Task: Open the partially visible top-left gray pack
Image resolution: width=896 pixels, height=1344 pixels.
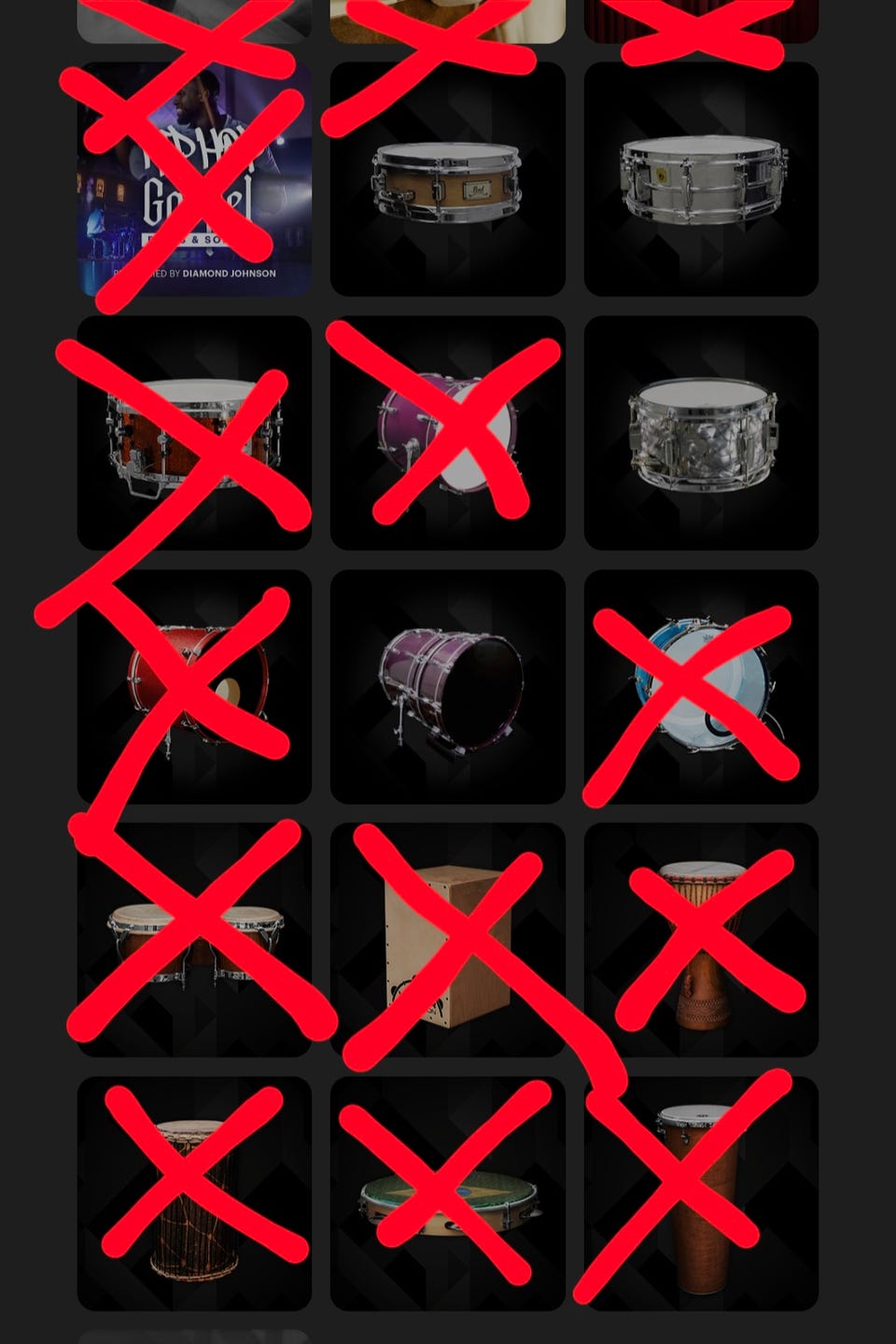Action: pos(194,21)
